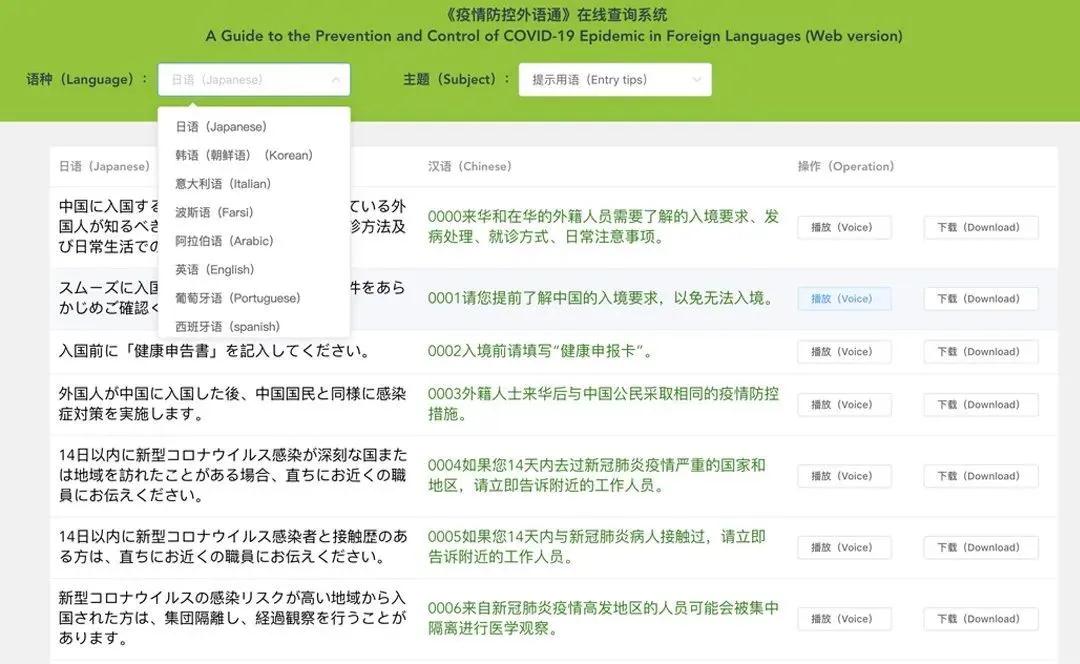The height and width of the screenshot is (664, 1080).
Task: Collapse the Language dropdown via its arrow
Action: (x=336, y=80)
